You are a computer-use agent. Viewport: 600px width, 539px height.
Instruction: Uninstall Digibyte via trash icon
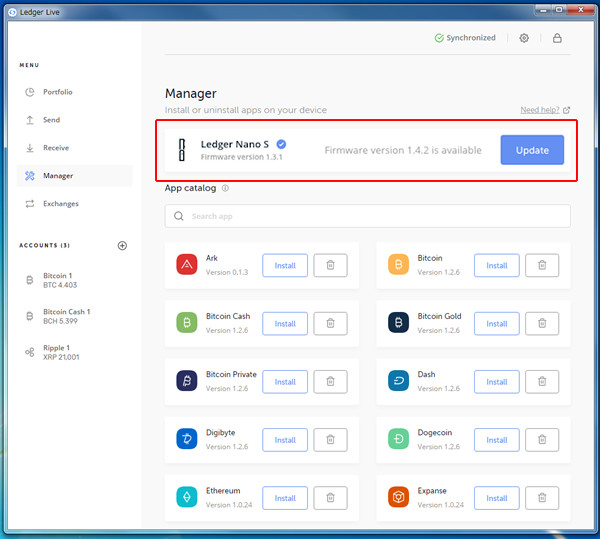331,440
